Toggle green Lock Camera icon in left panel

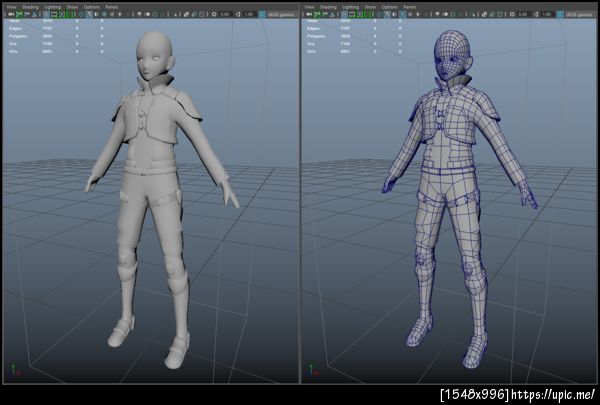[x=18, y=15]
